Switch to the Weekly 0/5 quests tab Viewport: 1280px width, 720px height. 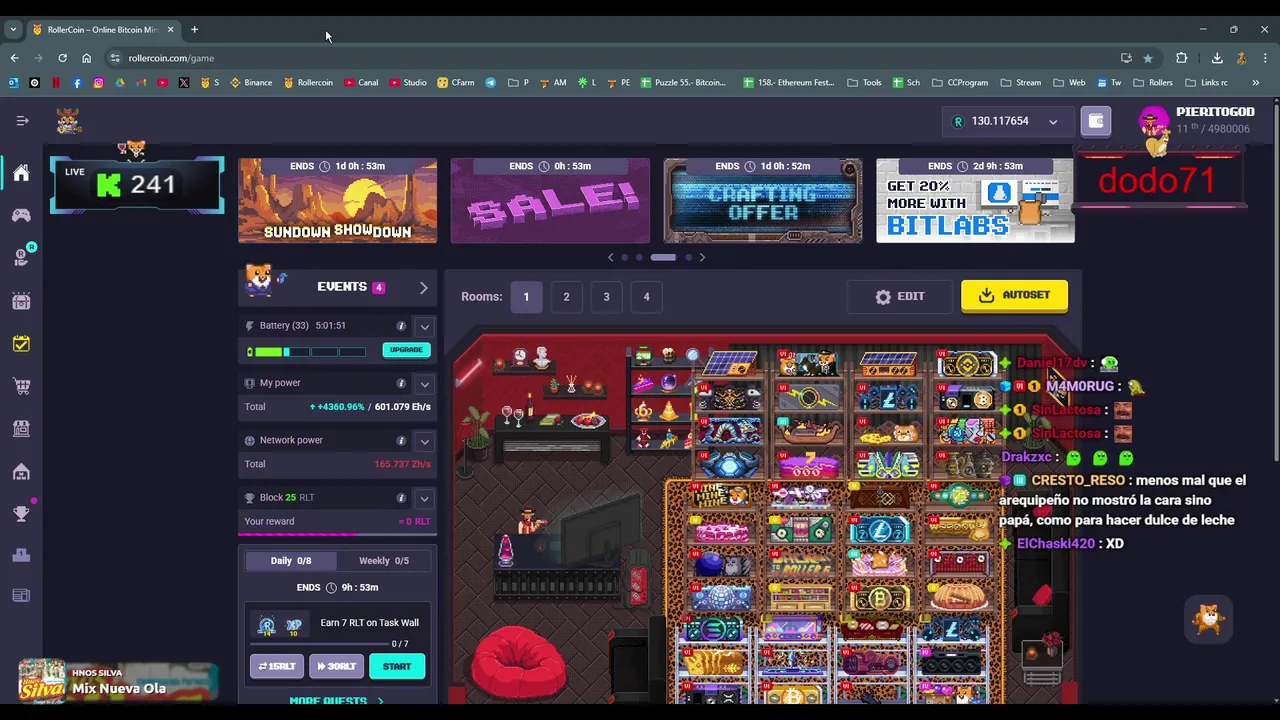(384, 561)
